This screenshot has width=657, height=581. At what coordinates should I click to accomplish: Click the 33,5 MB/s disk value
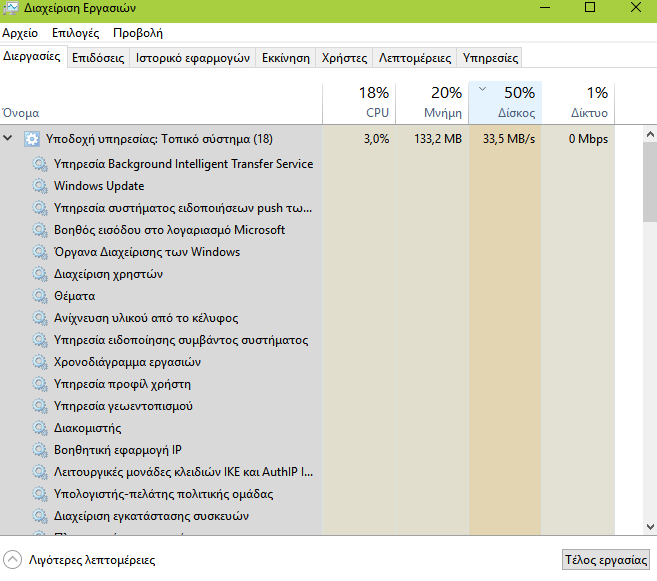point(509,139)
